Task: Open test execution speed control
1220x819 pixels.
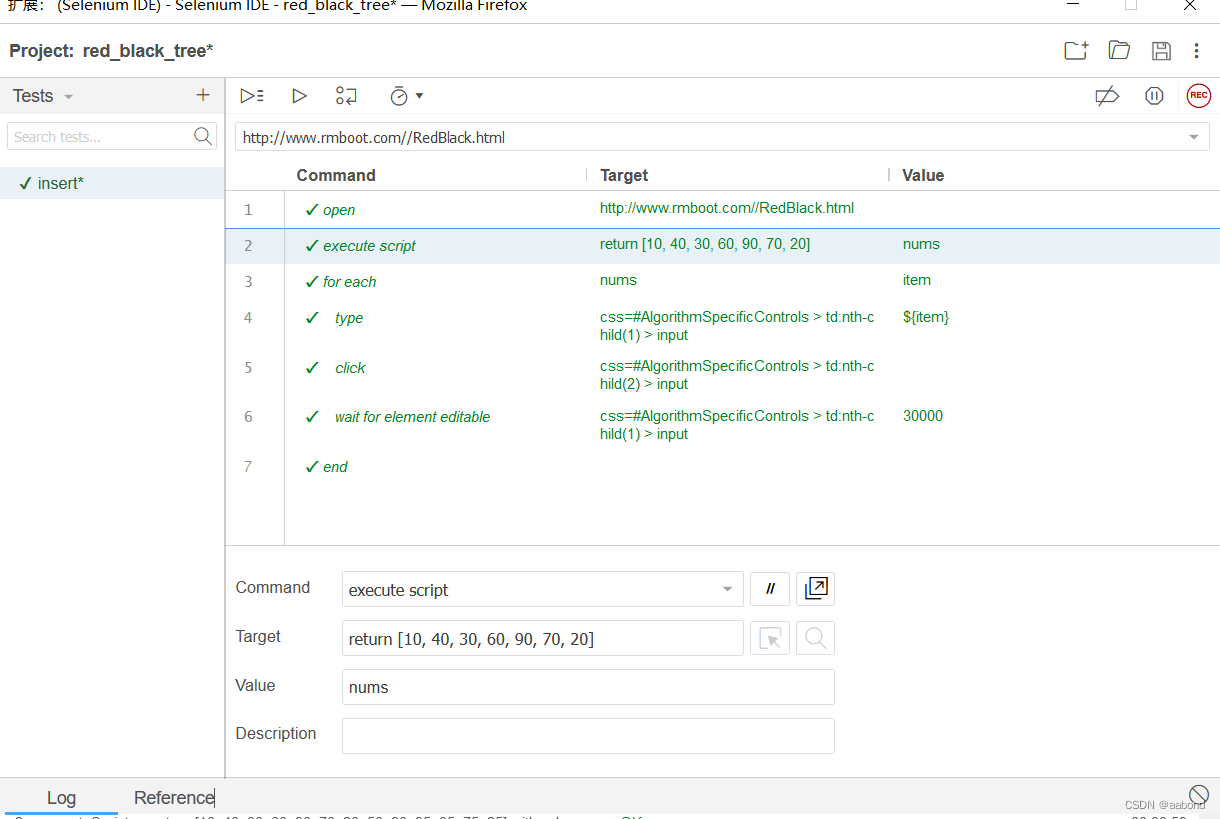Action: click(x=406, y=96)
